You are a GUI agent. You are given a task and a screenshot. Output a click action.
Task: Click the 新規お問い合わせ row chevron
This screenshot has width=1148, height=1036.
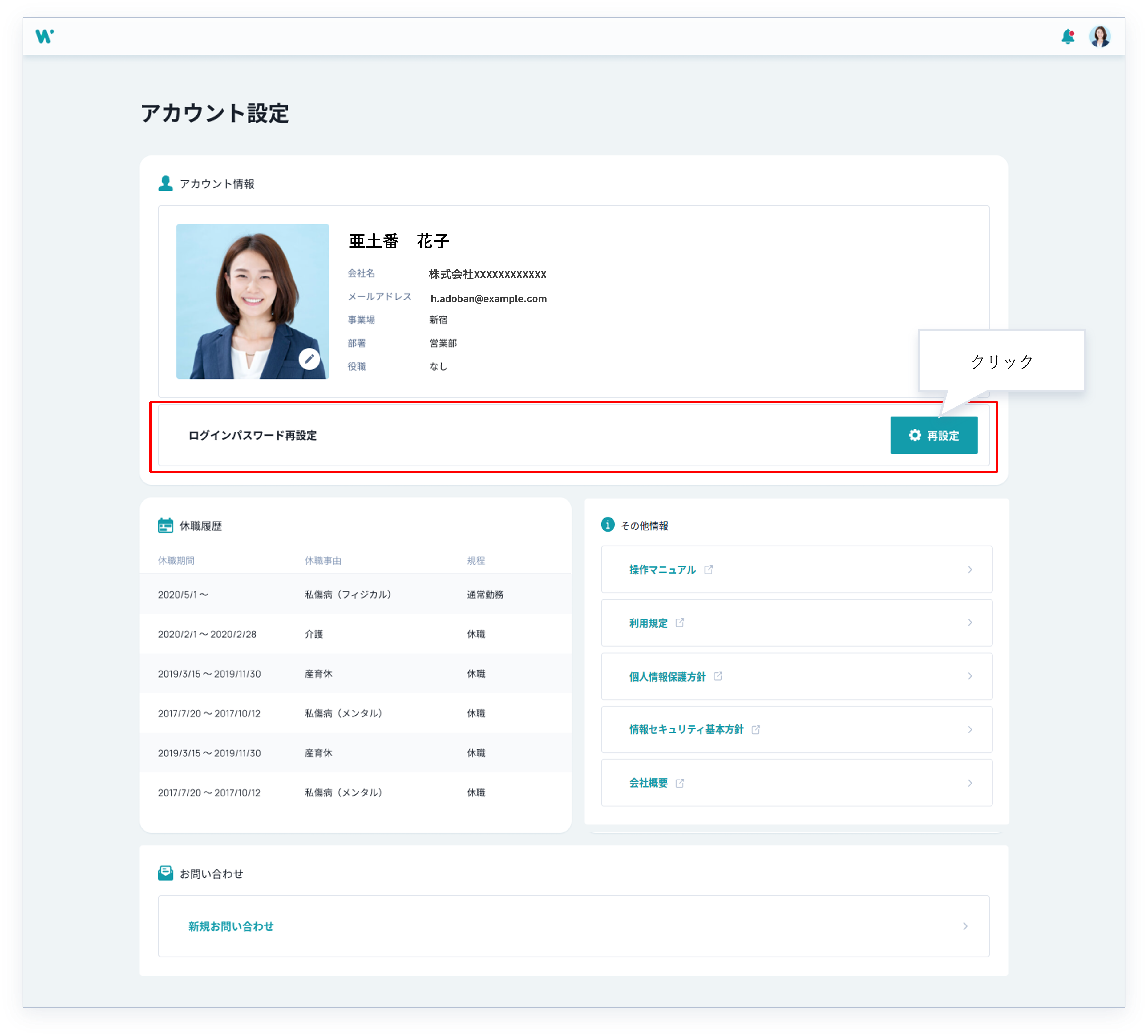click(965, 927)
